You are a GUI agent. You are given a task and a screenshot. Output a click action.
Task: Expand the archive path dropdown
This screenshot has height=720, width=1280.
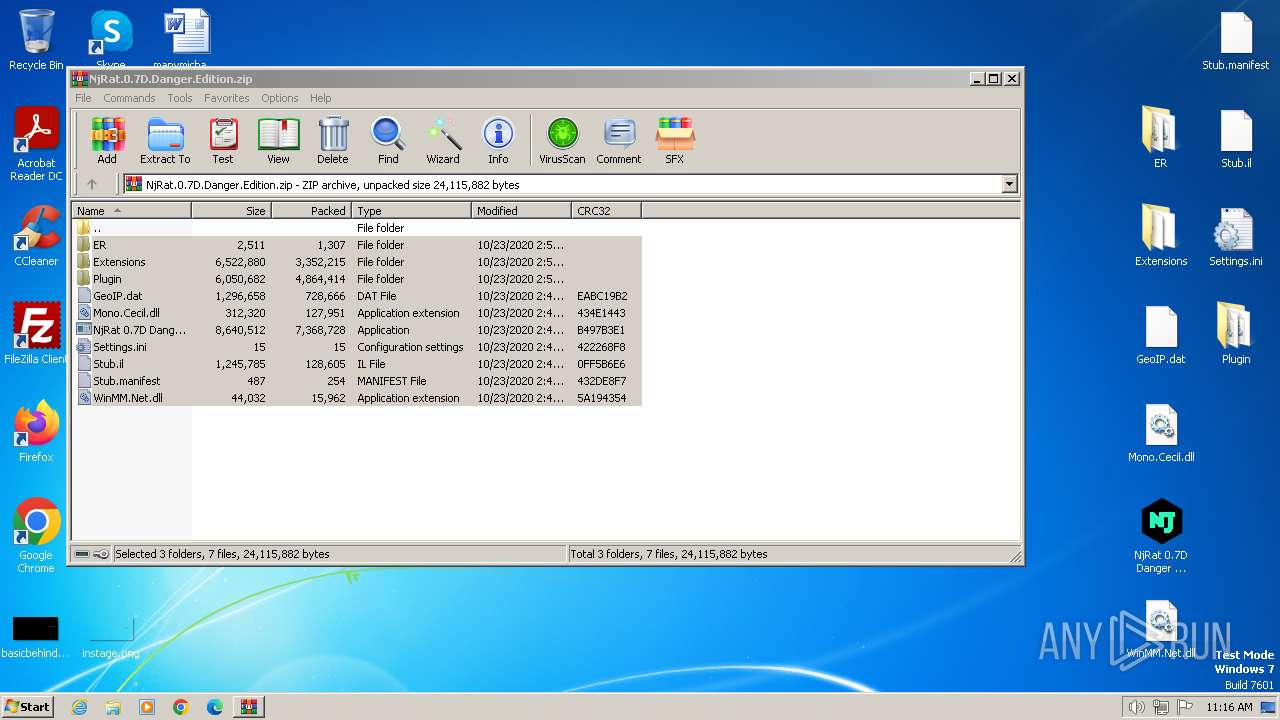1009,184
